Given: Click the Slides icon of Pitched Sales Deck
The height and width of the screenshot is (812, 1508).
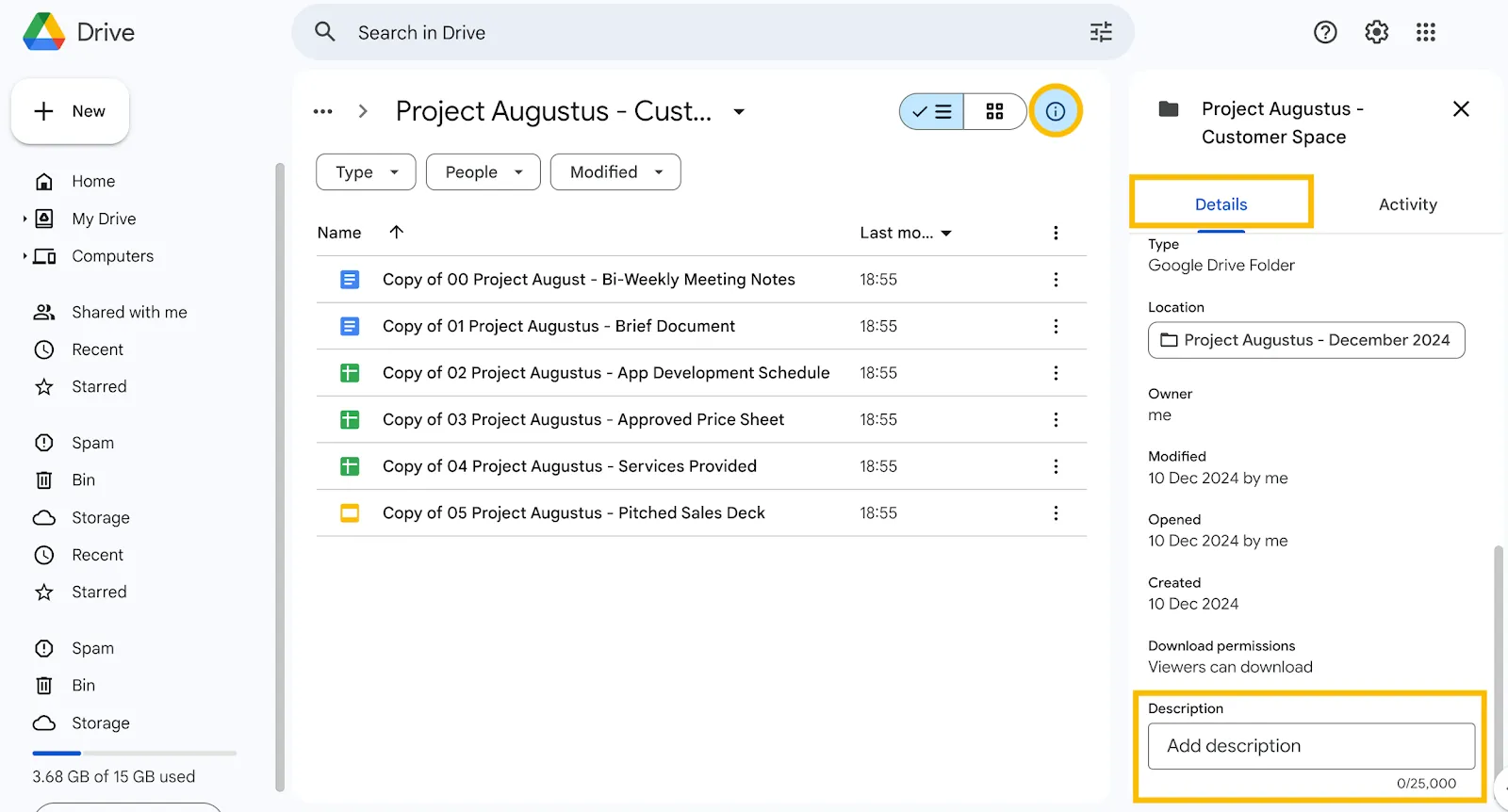Looking at the screenshot, I should 350,512.
